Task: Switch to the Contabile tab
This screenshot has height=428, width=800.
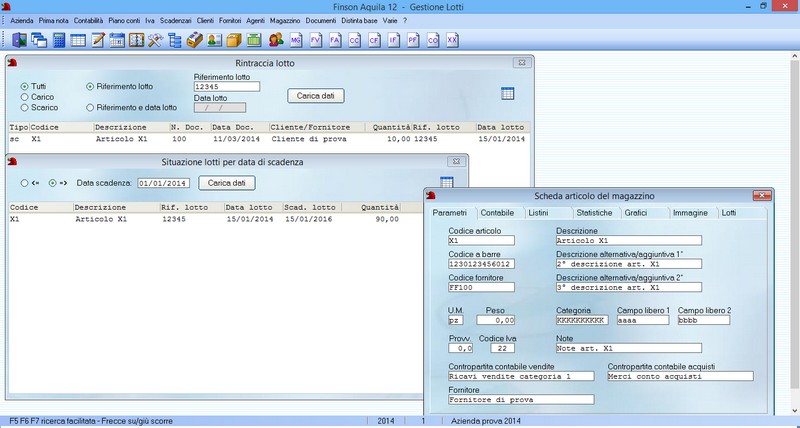Action: [497, 213]
